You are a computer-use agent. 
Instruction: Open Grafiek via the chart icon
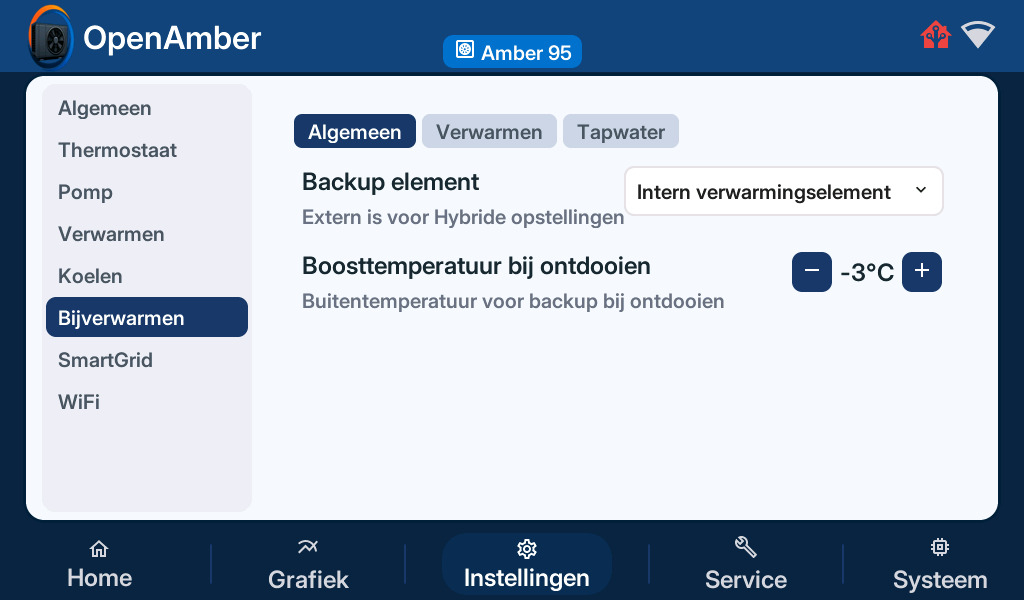pyautogui.click(x=308, y=547)
